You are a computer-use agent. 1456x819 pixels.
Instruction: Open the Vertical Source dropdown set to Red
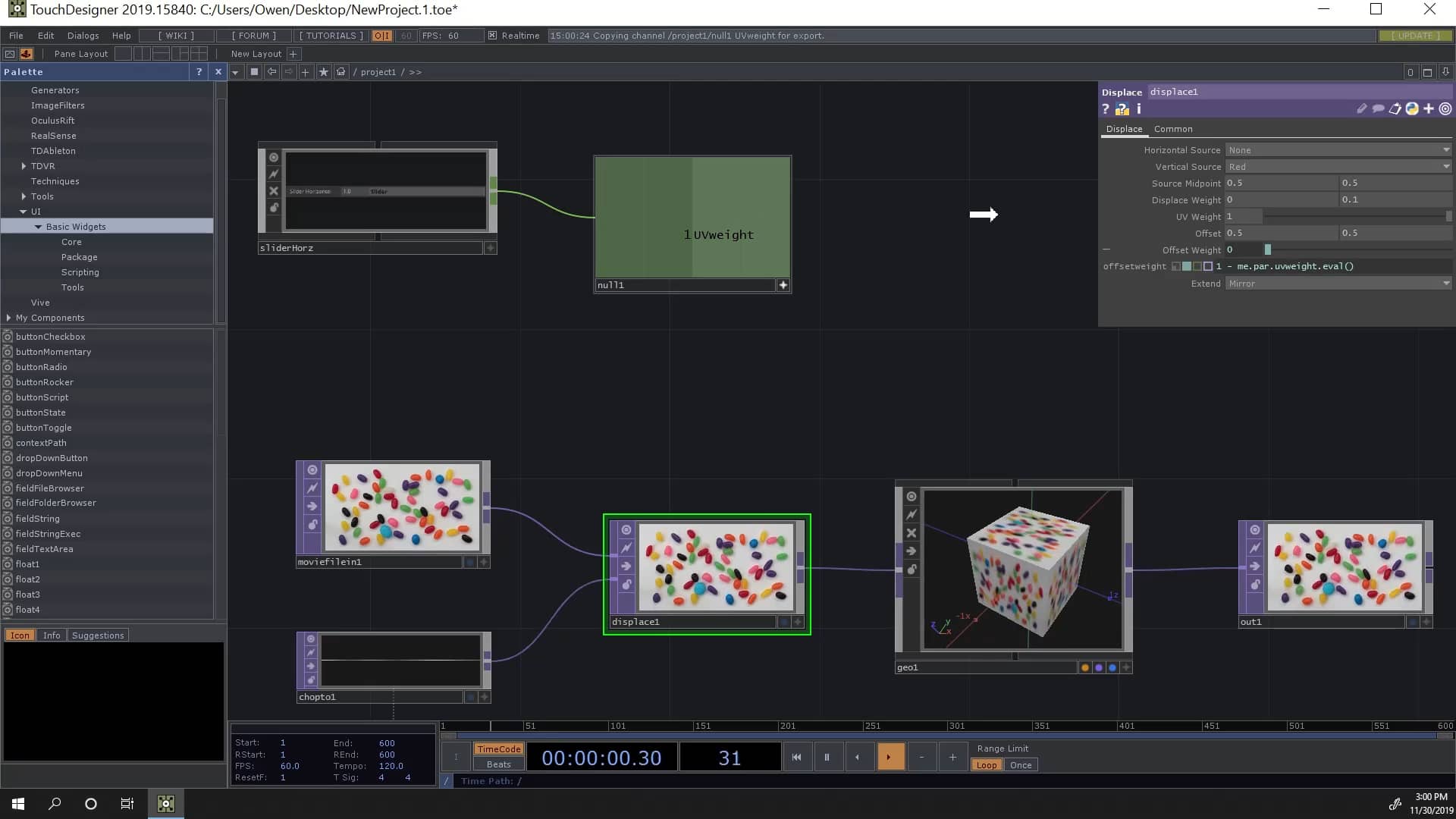click(x=1338, y=166)
